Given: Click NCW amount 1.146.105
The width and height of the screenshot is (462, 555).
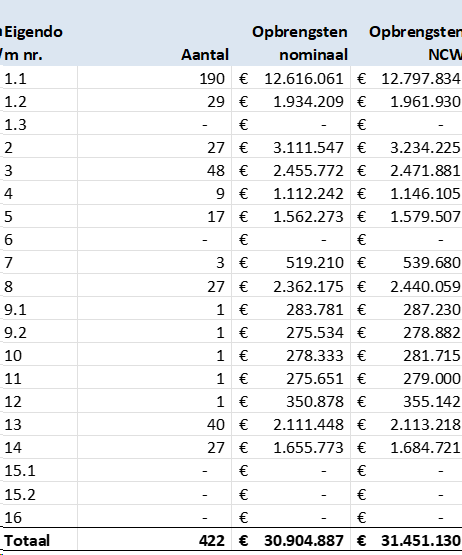Looking at the screenshot, I should pos(425,194).
